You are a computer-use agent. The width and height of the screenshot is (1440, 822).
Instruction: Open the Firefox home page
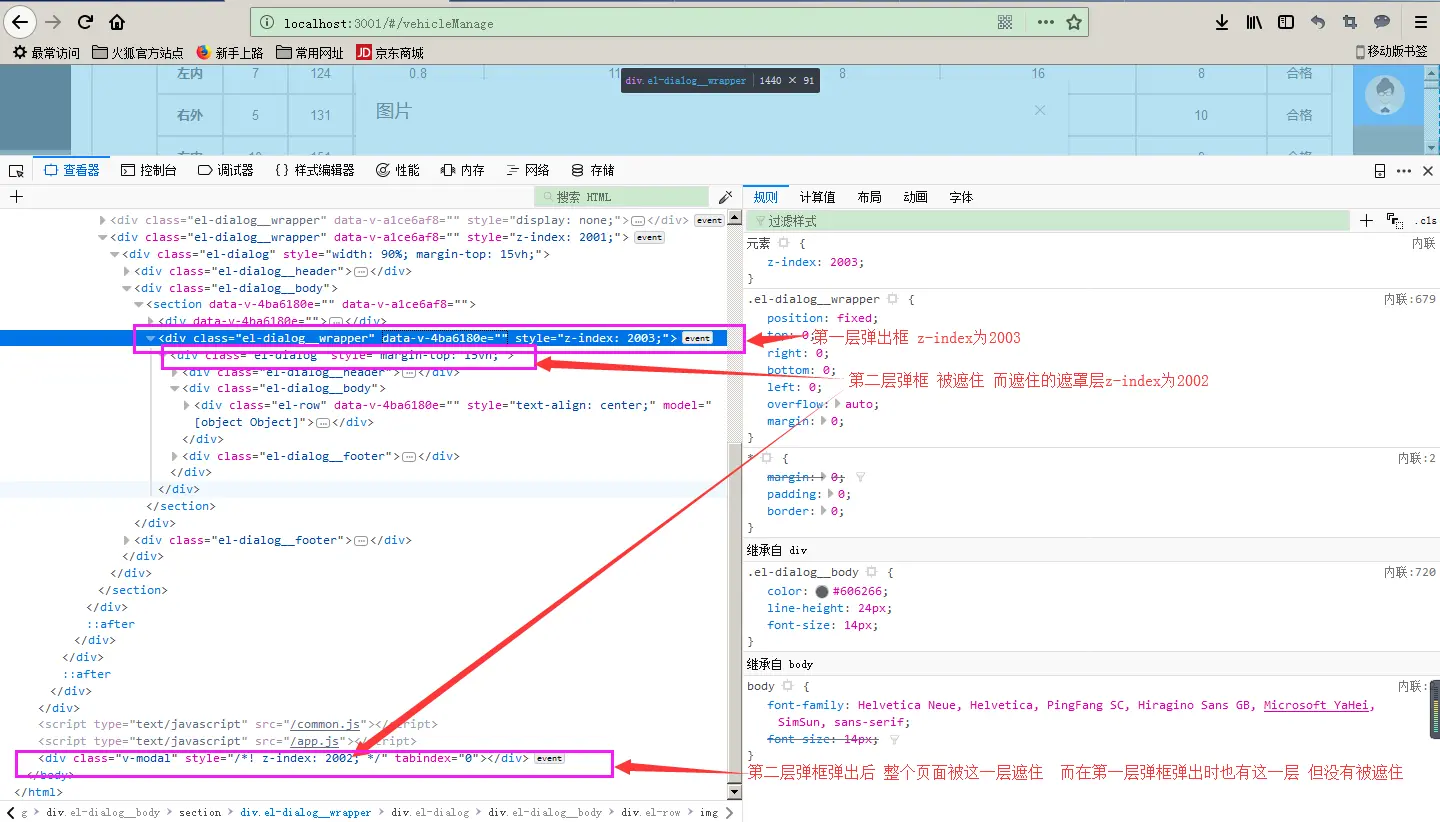(117, 22)
